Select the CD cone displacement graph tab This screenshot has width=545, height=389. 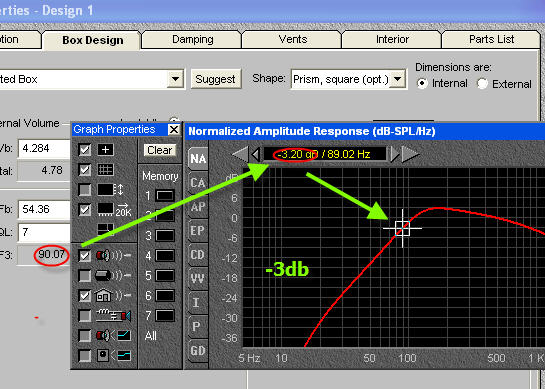click(x=198, y=255)
